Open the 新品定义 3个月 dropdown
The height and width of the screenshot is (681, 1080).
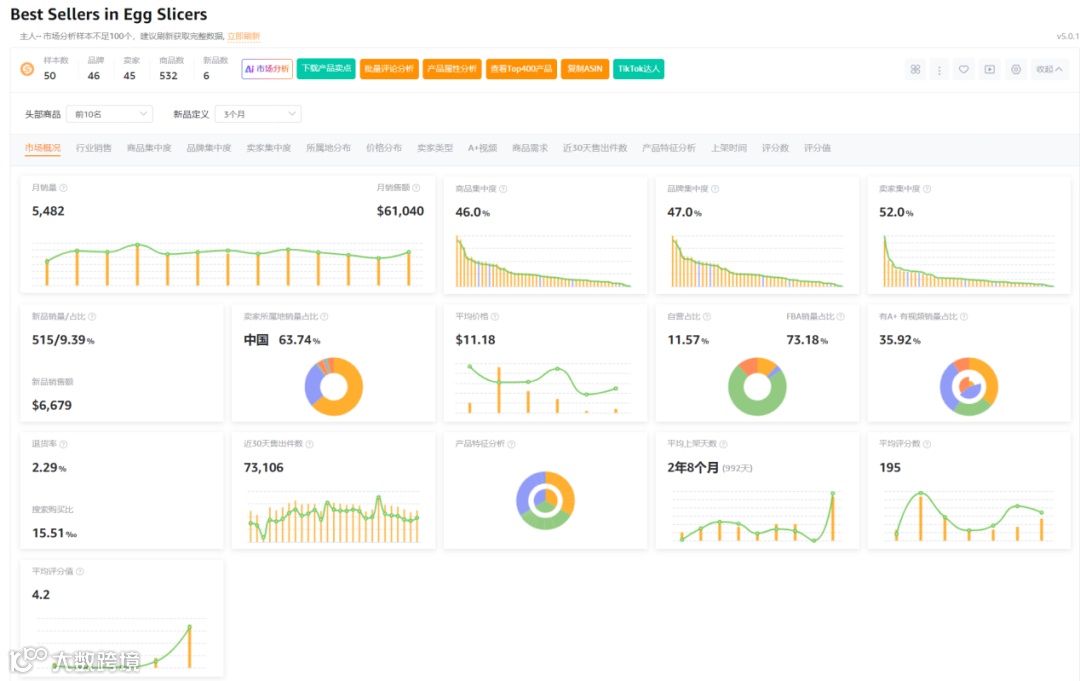pyautogui.click(x=258, y=114)
